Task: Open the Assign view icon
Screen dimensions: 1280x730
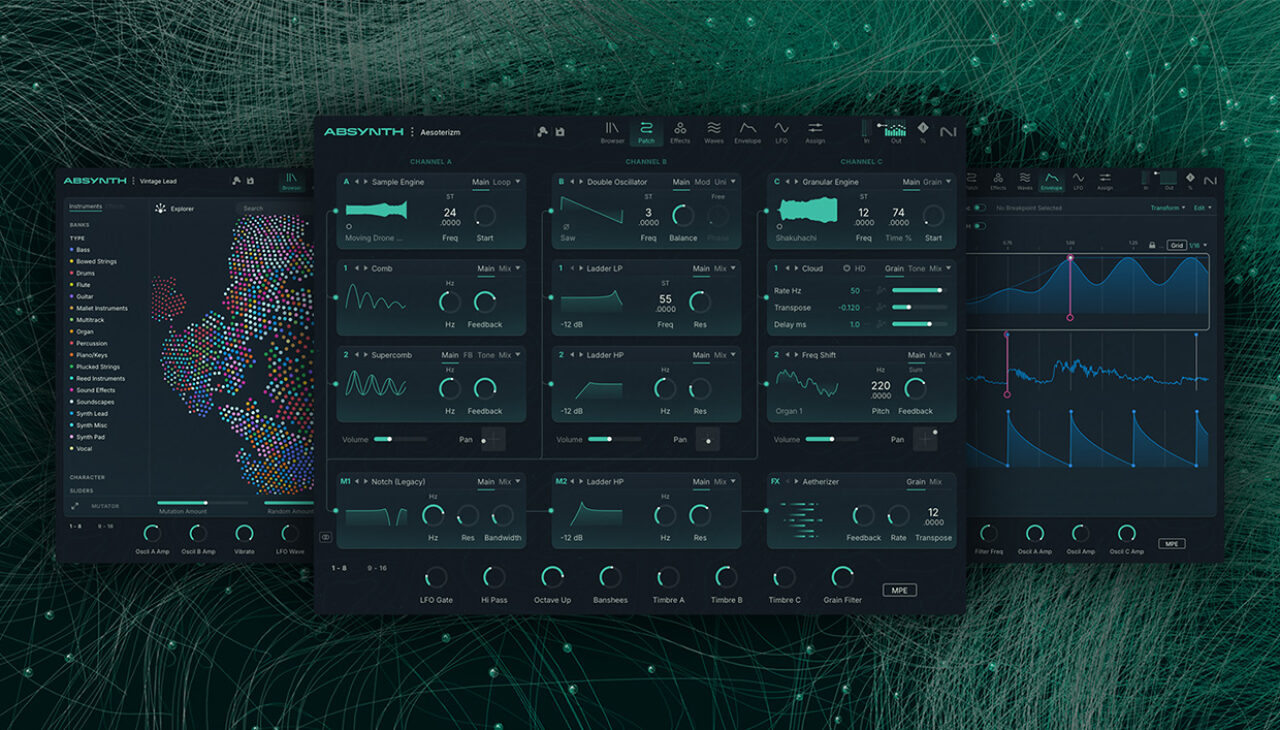Action: pyautogui.click(x=815, y=131)
